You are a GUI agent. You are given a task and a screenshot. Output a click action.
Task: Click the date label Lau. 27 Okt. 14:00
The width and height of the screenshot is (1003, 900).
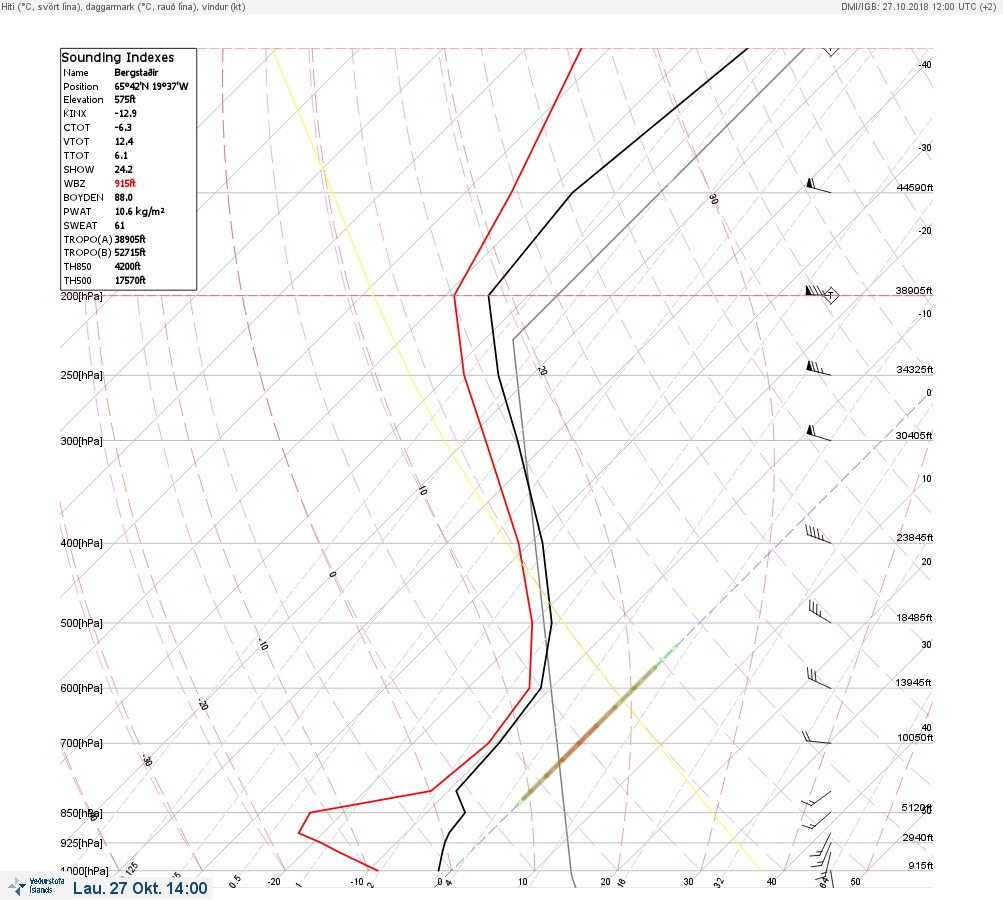point(140,888)
